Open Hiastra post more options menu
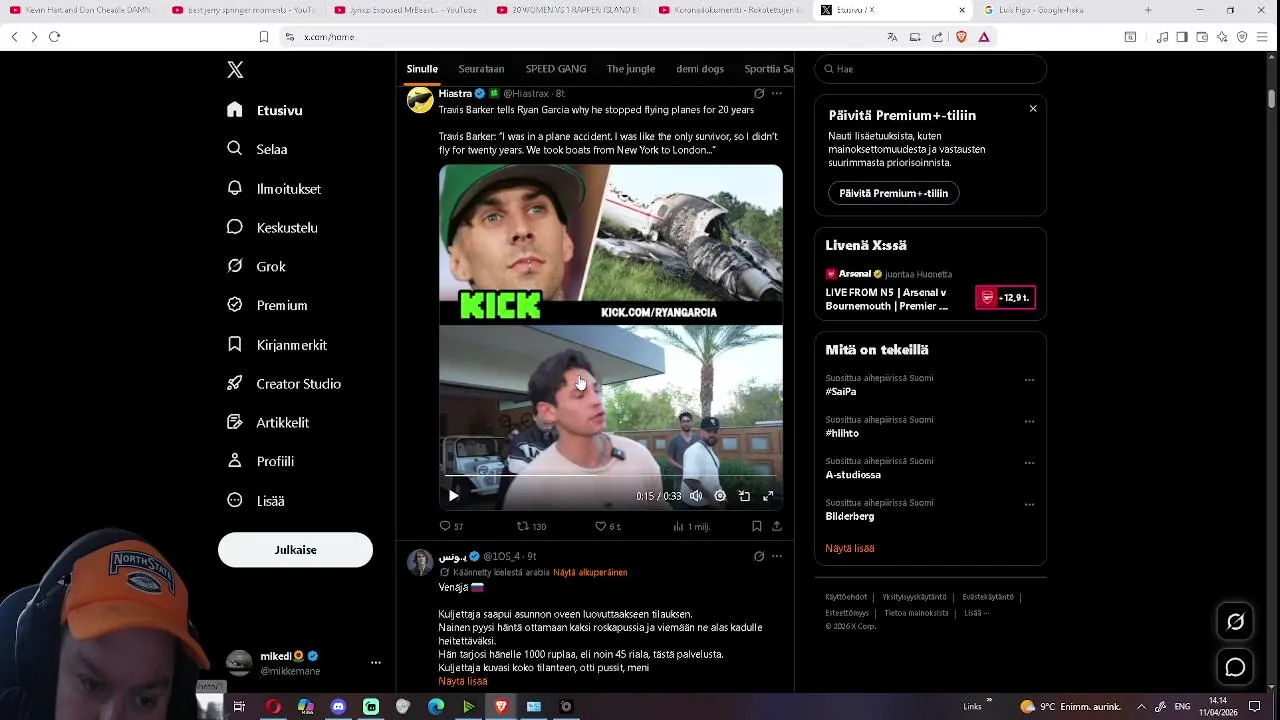Viewport: 1280px width, 720px height. [777, 94]
